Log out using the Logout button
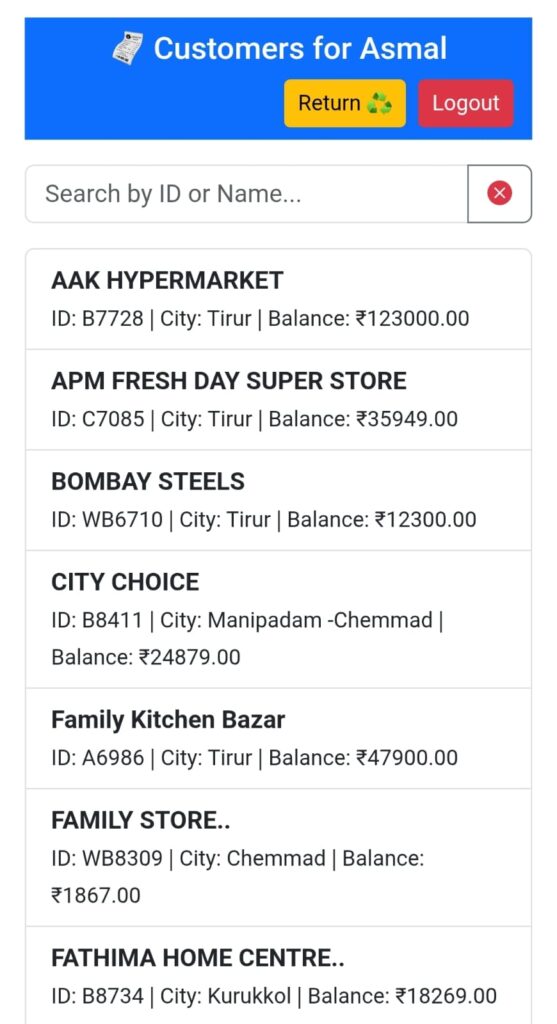557x1024 pixels. 466,103
